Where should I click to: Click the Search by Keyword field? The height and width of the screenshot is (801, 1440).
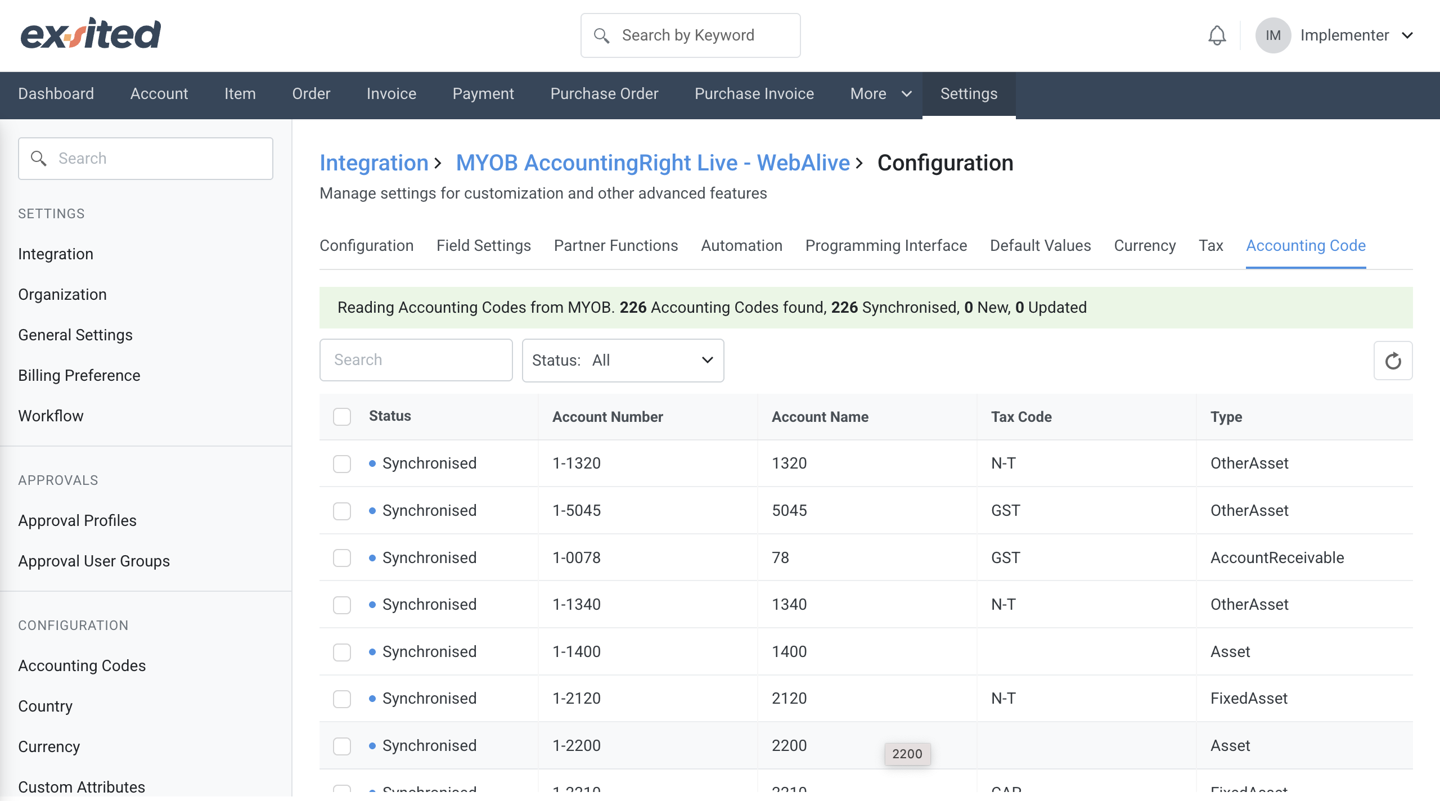pyautogui.click(x=691, y=36)
